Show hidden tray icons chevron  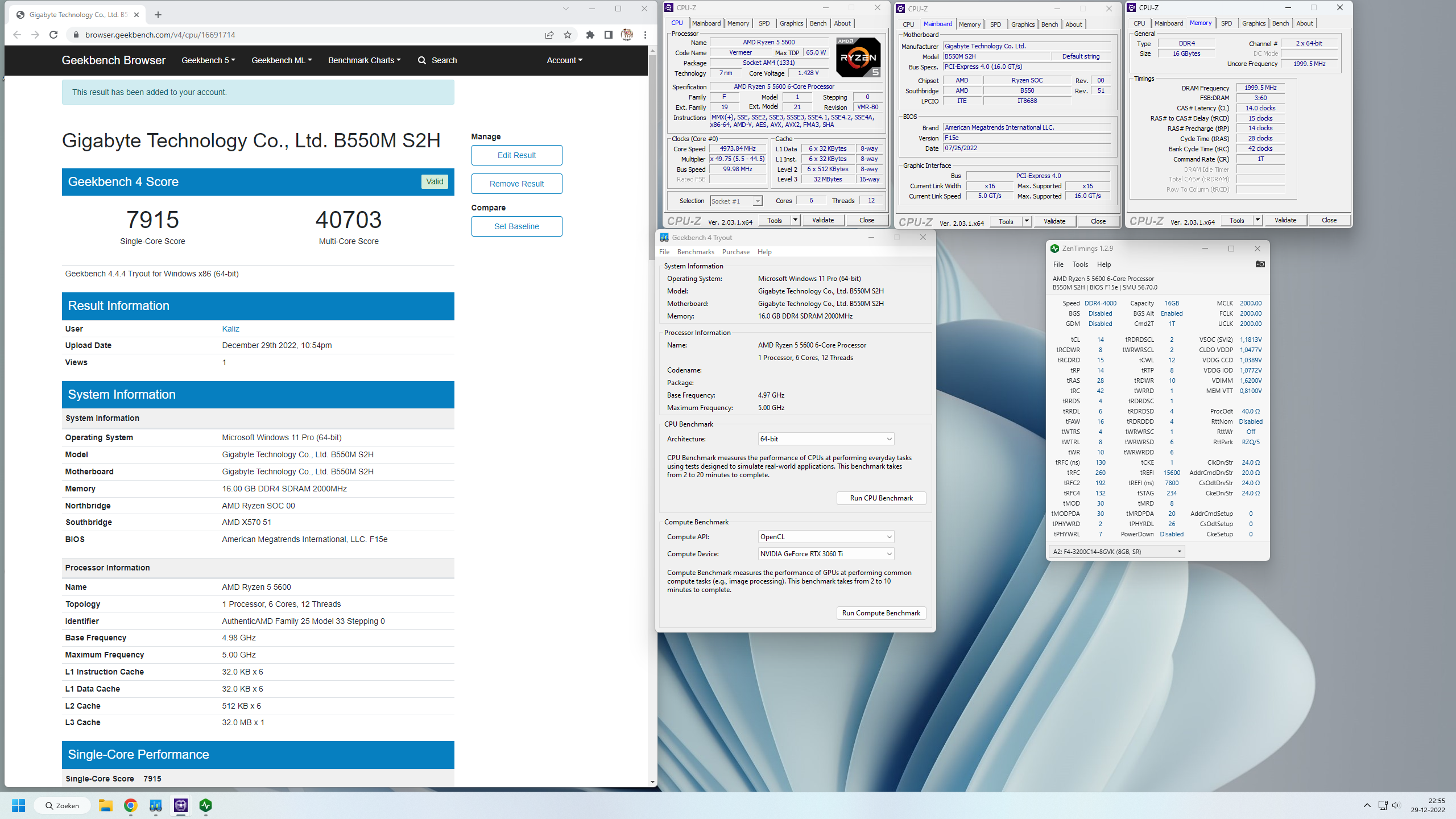(x=1367, y=805)
